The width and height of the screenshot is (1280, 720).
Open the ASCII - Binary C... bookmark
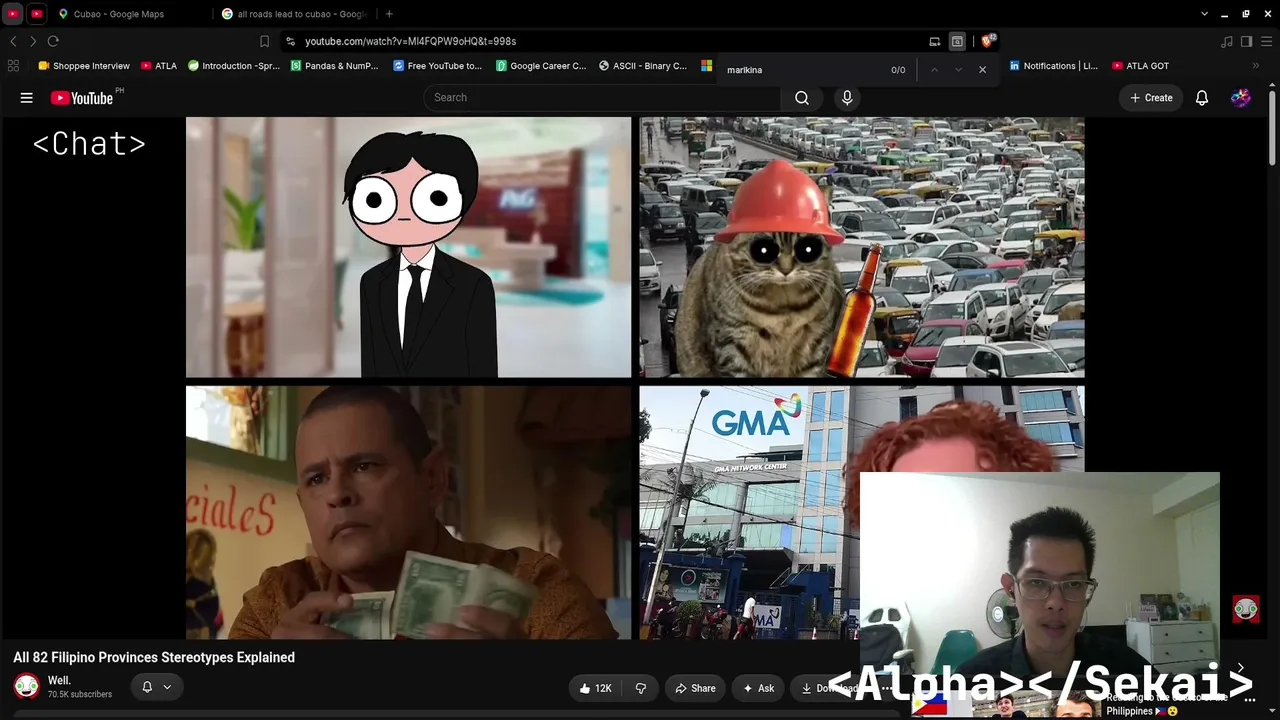point(643,66)
